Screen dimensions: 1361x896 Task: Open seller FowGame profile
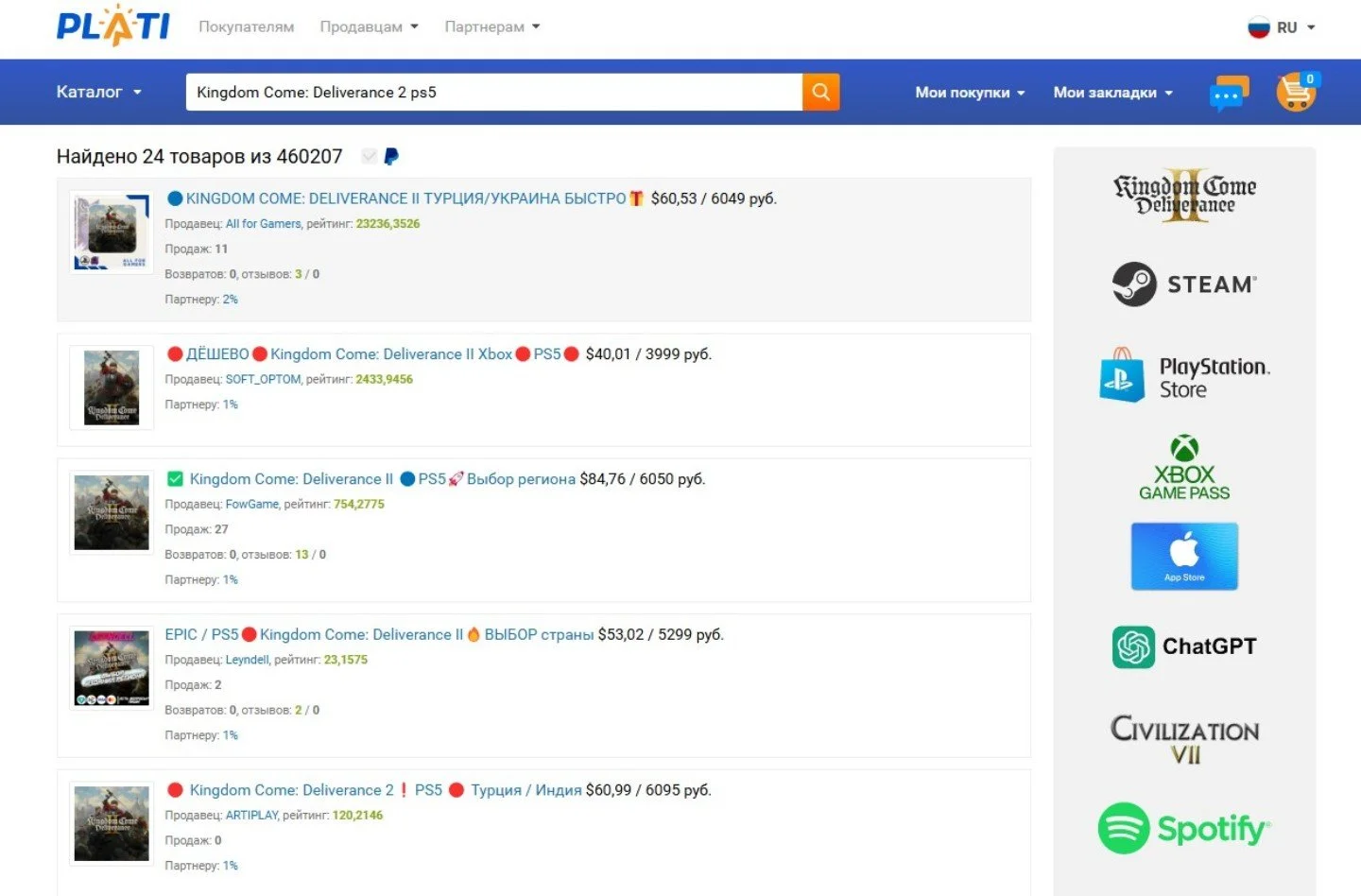click(252, 504)
